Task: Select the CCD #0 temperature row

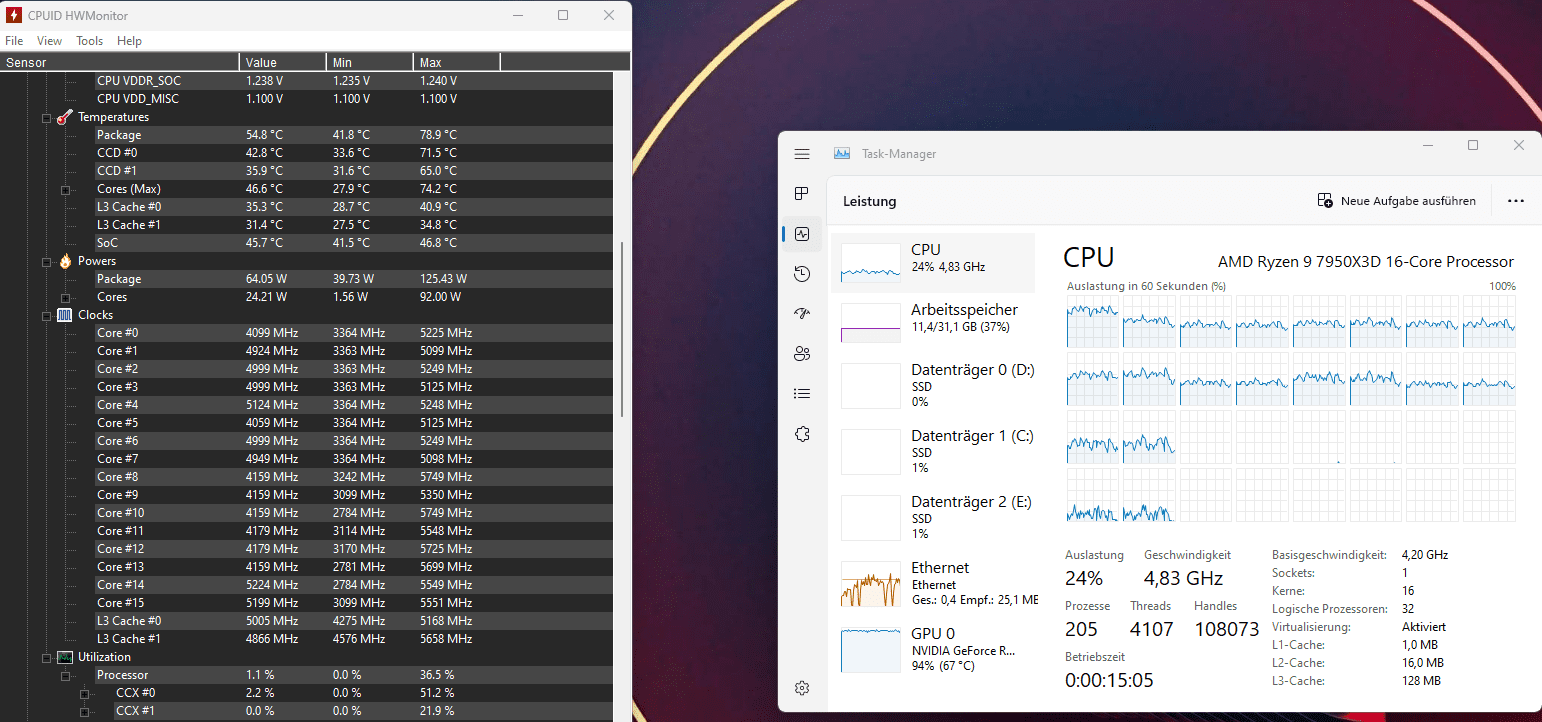Action: click(x=354, y=153)
